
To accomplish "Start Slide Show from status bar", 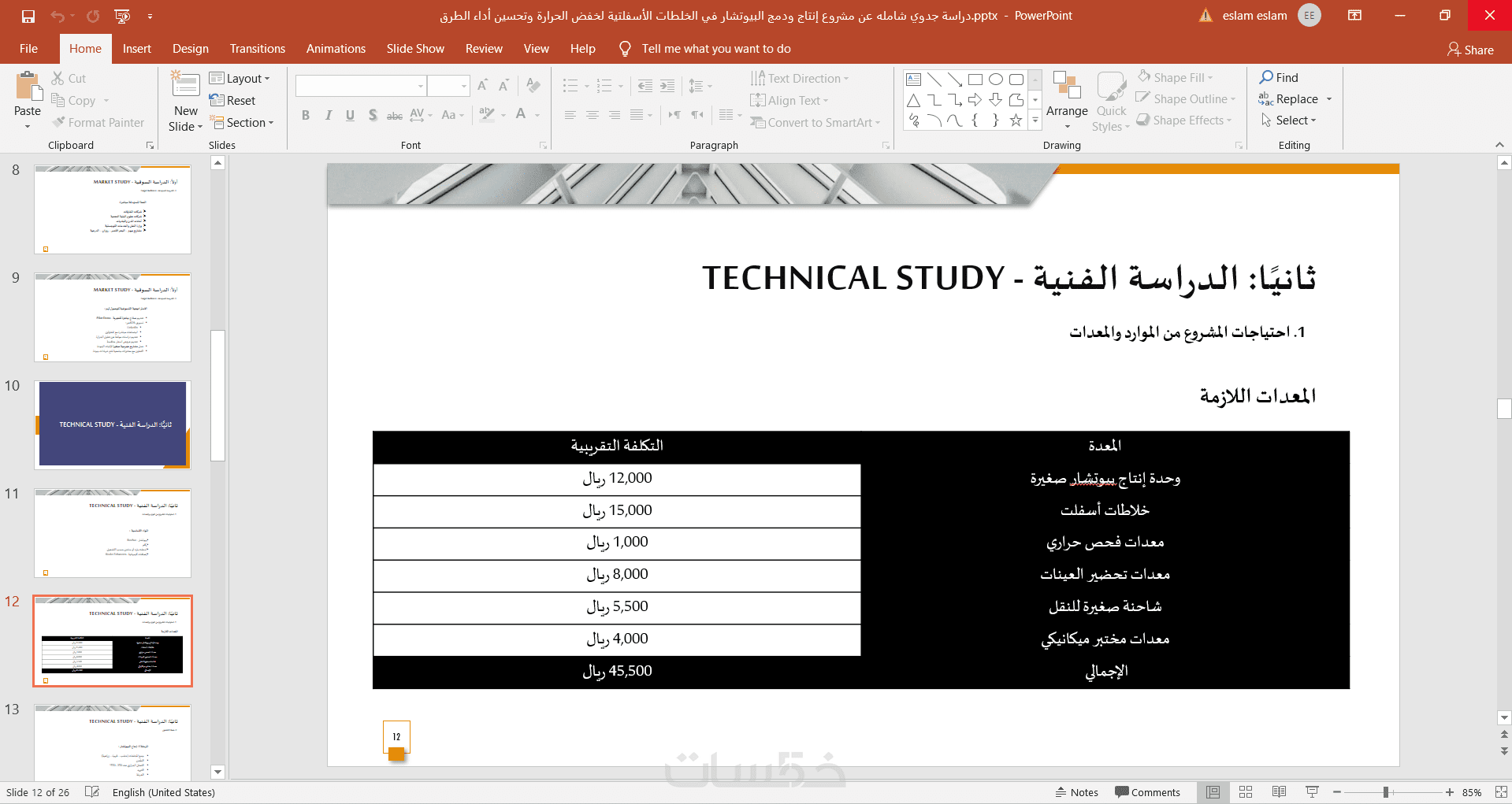I will 1312,792.
